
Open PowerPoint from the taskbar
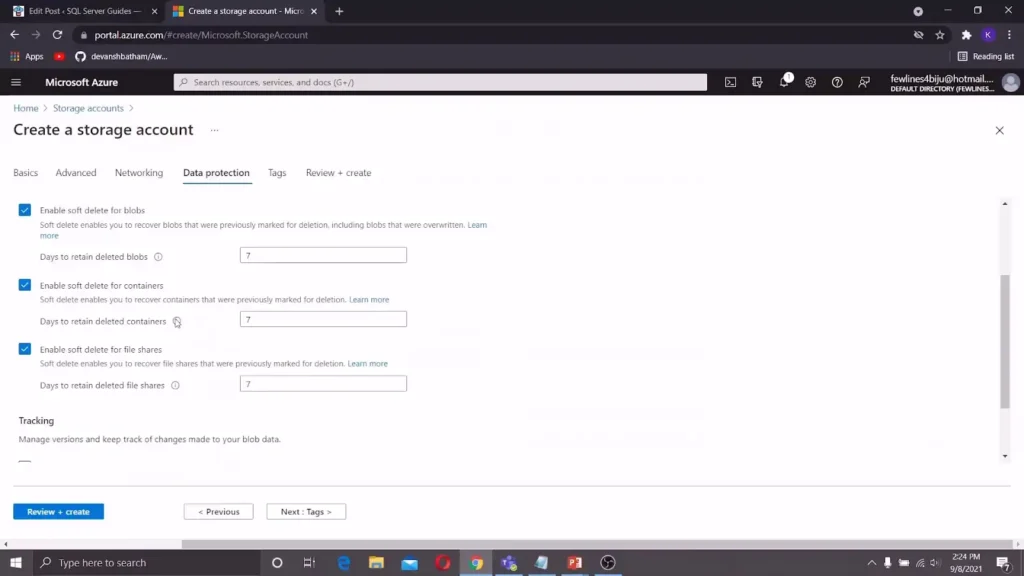point(575,562)
